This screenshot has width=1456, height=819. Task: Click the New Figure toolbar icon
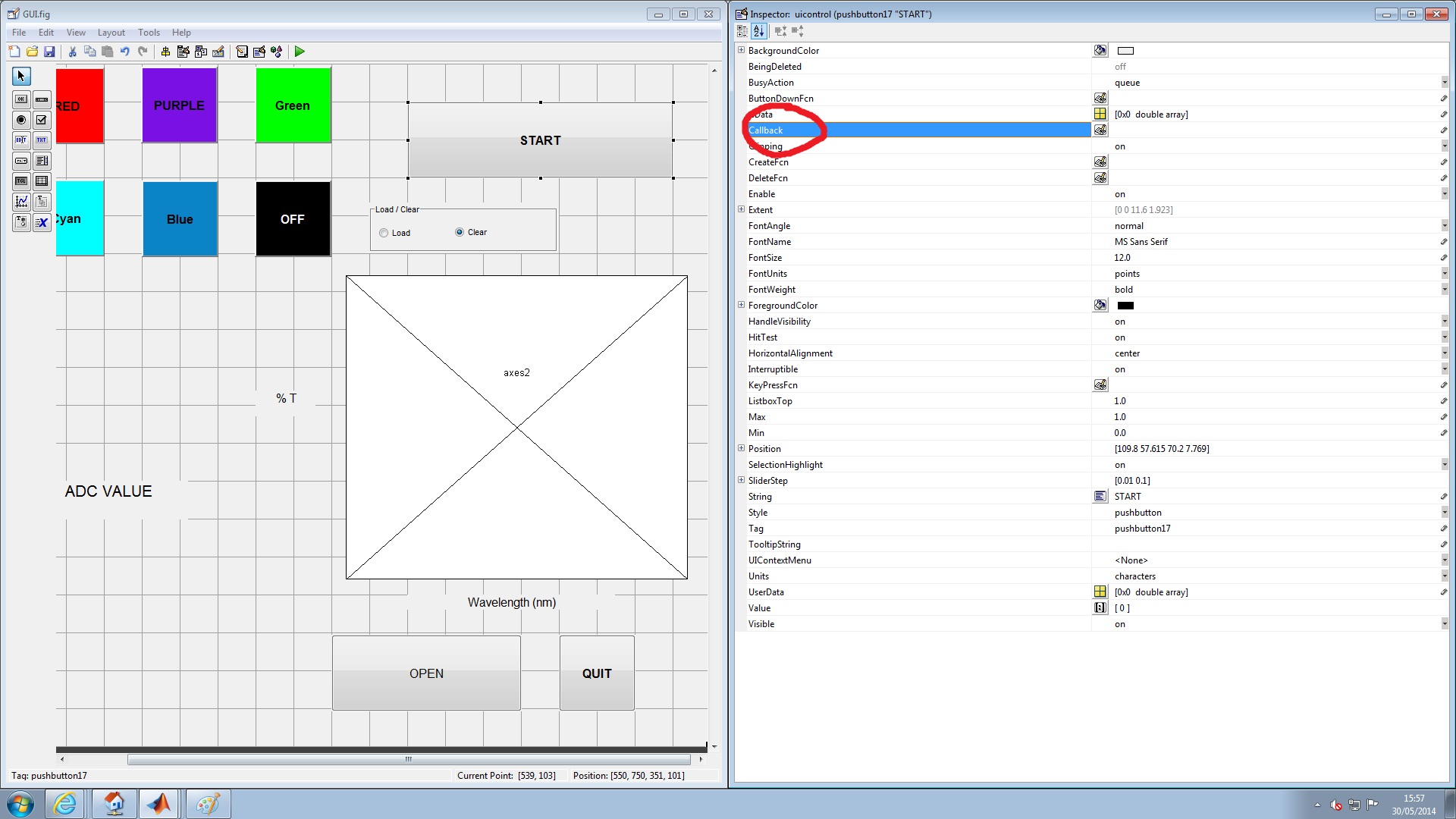pos(14,52)
